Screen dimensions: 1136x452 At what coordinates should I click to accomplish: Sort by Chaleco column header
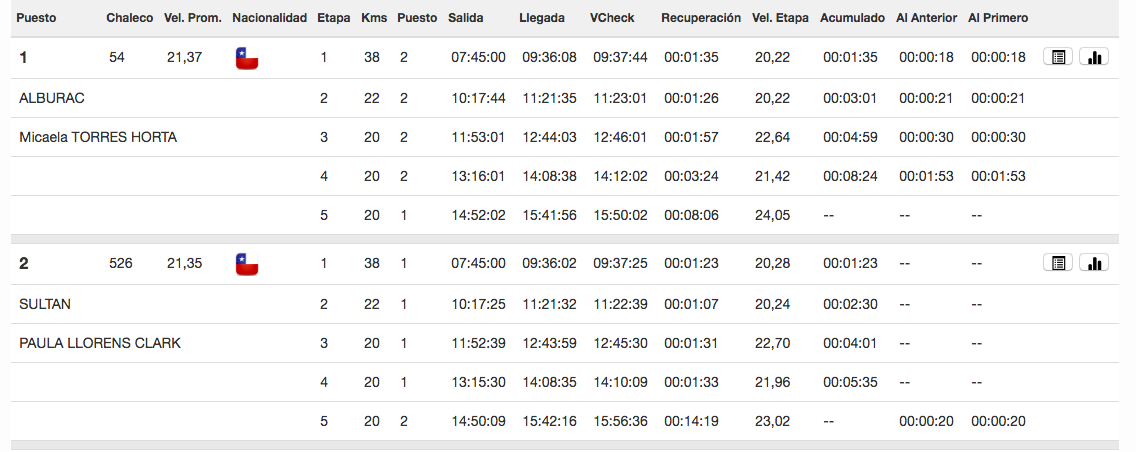(x=130, y=18)
